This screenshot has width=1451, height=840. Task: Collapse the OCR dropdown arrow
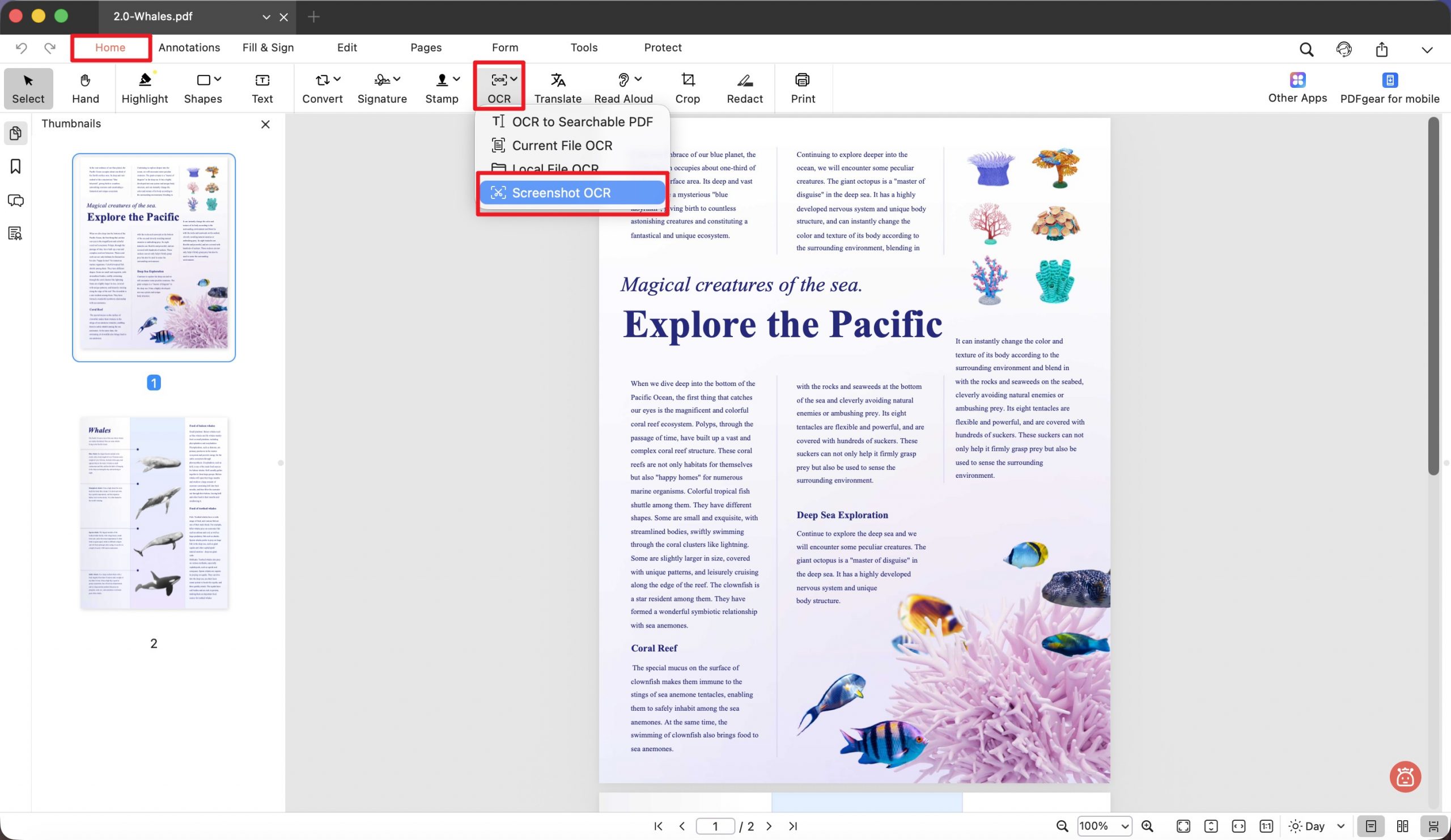[x=514, y=79]
